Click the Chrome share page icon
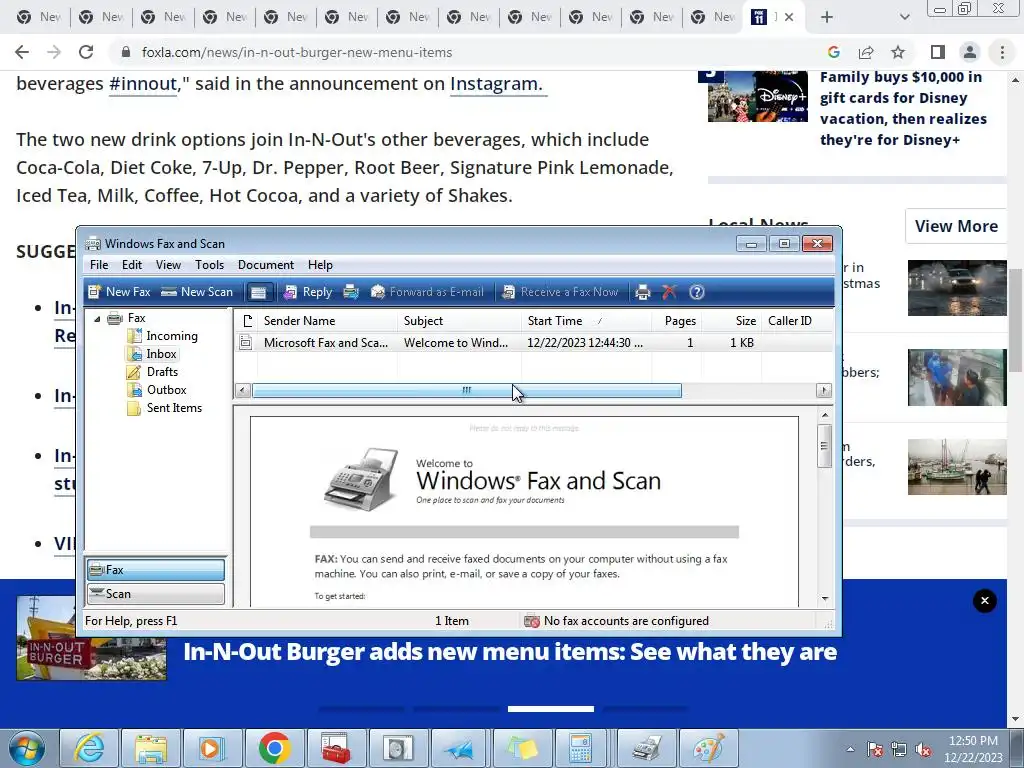The width and height of the screenshot is (1024, 768). (866, 52)
